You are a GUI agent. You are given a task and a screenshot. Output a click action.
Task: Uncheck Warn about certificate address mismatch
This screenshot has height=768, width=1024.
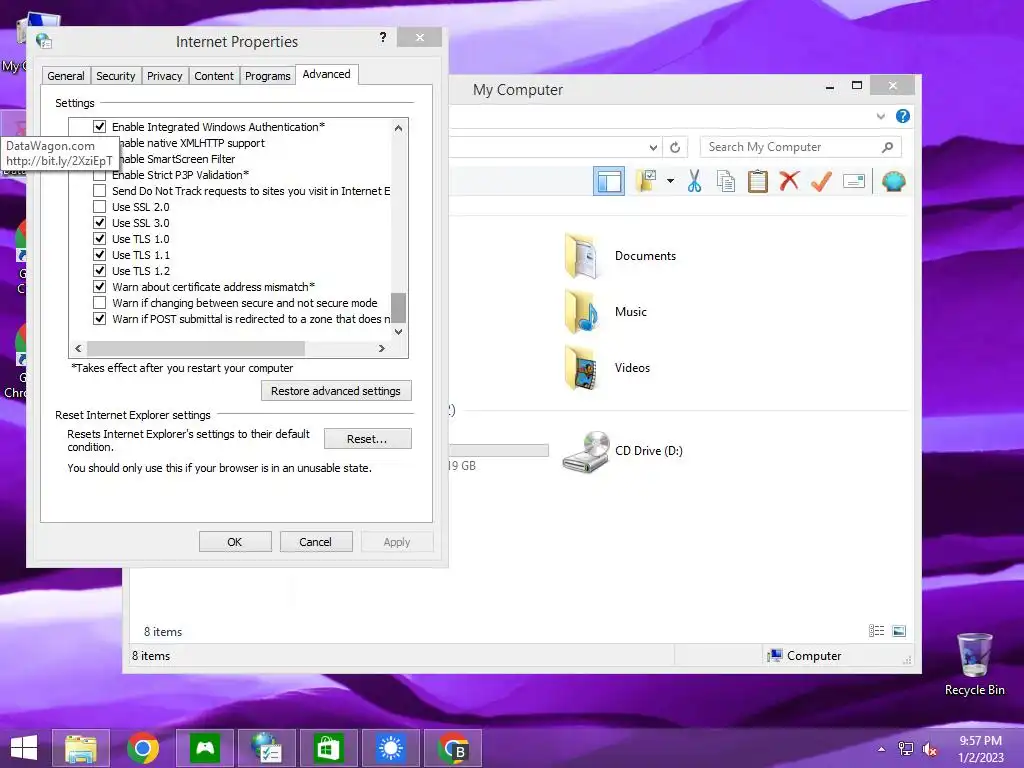tap(99, 287)
